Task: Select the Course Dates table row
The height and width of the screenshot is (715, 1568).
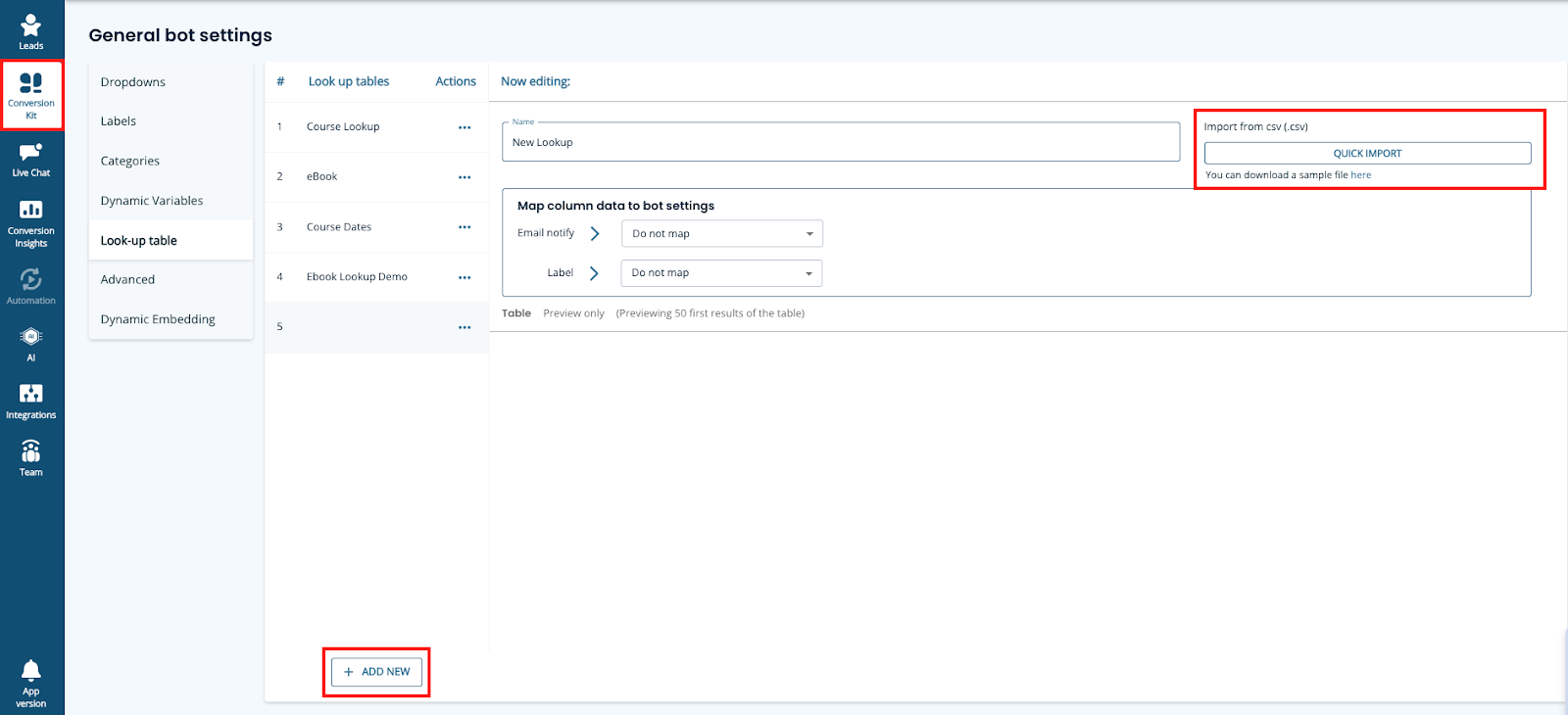Action: pyautogui.click(x=376, y=227)
